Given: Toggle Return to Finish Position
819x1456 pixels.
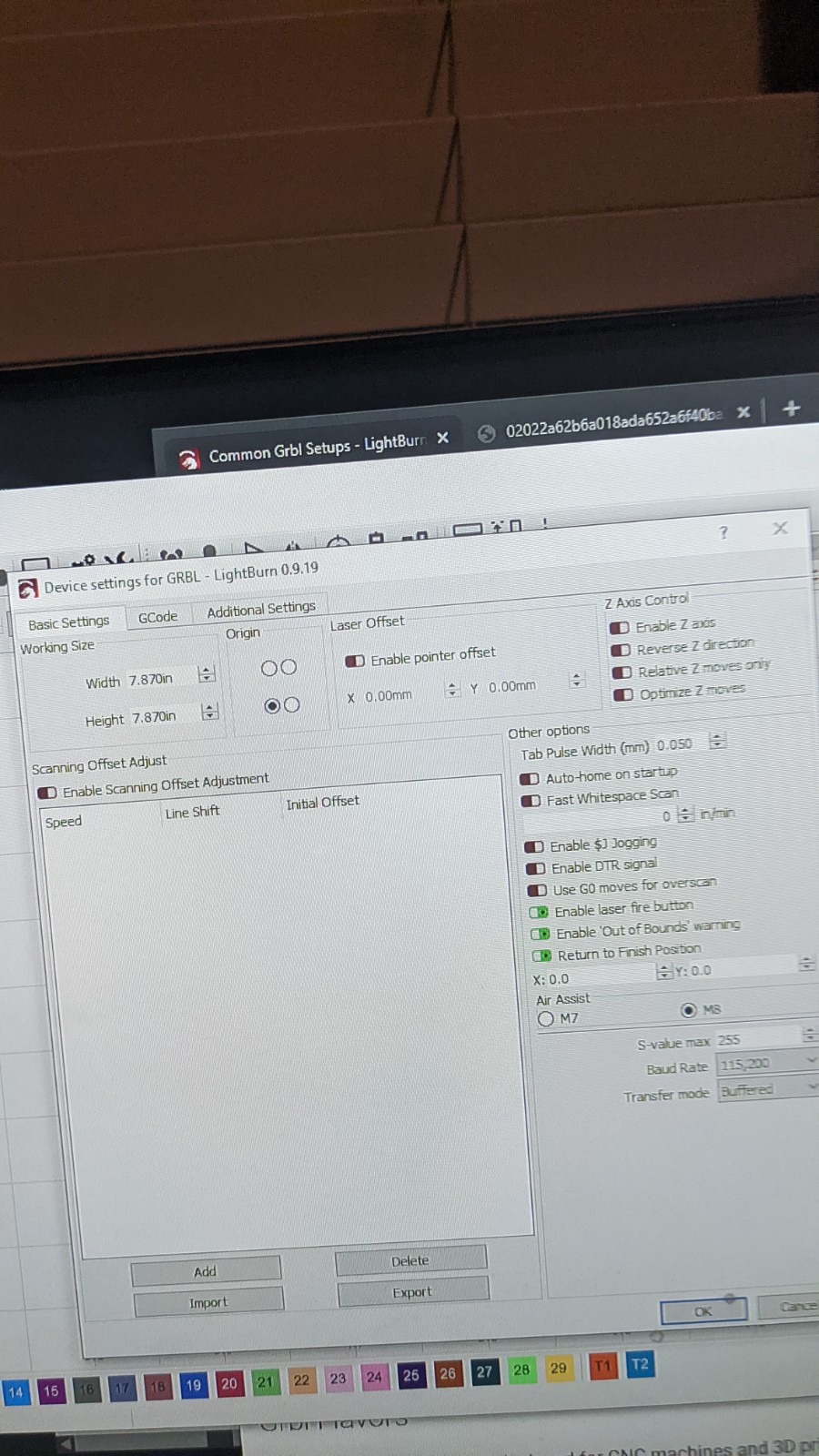Looking at the screenshot, I should (542, 955).
